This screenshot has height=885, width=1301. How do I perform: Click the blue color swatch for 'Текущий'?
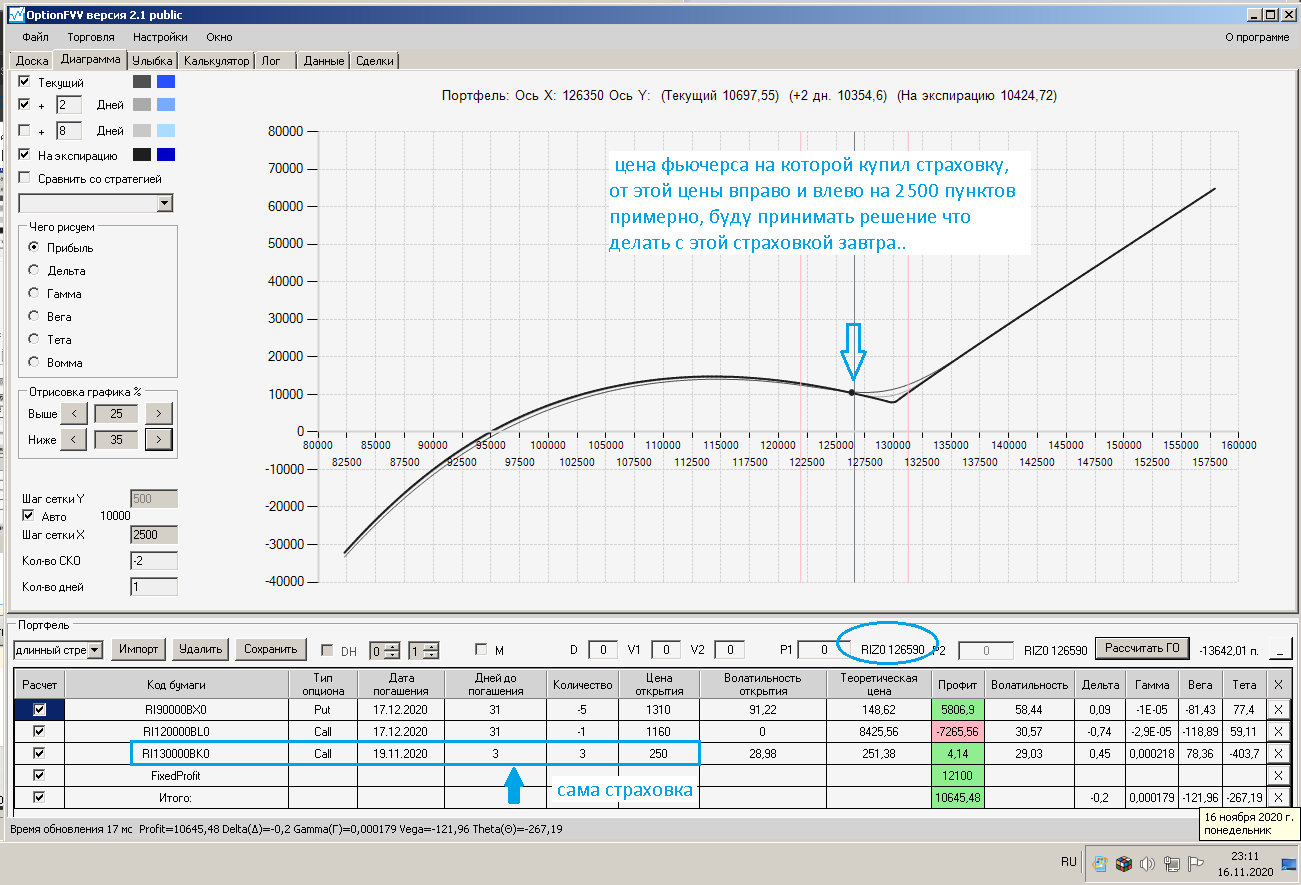tap(166, 82)
